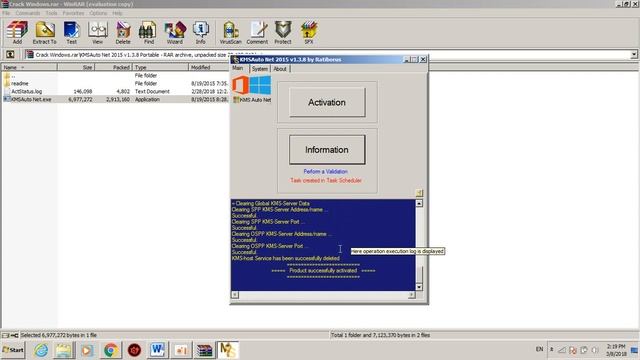The image size is (640, 360).
Task: Click the red circular taskbar app icon
Action: coord(134,350)
